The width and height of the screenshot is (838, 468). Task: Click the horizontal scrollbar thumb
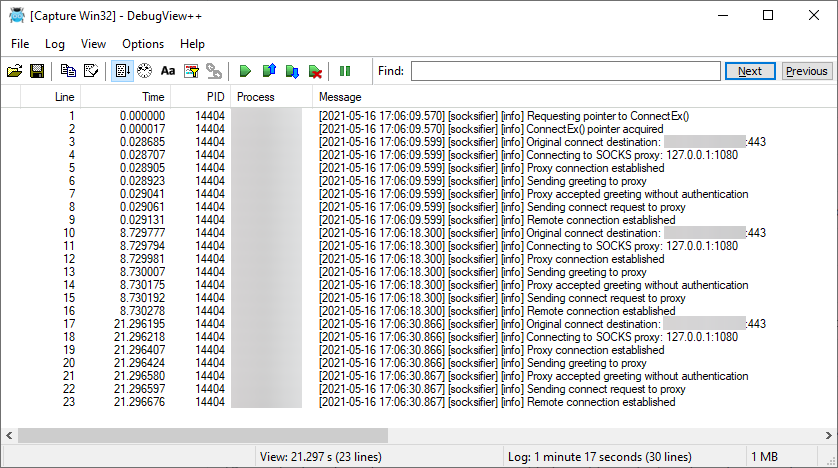point(203,435)
